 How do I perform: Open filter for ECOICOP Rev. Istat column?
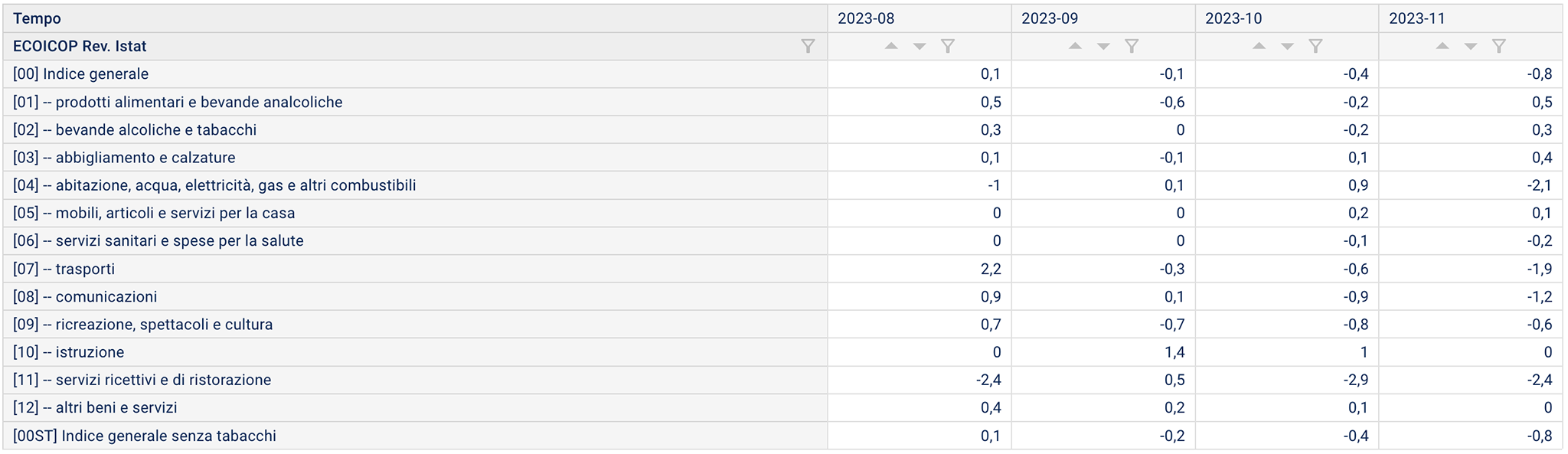[x=808, y=47]
